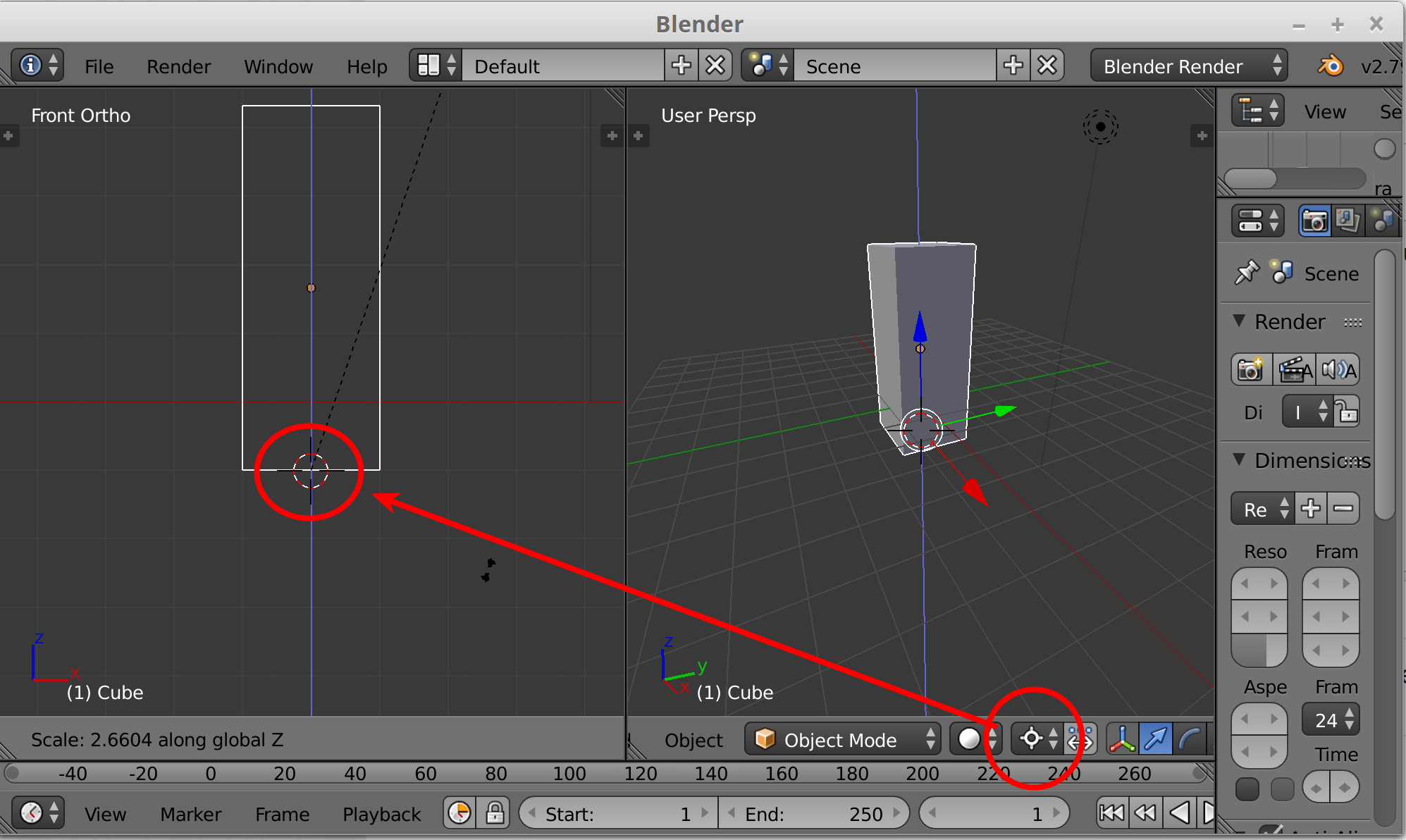Open the Object Mode dropdown

(842, 739)
